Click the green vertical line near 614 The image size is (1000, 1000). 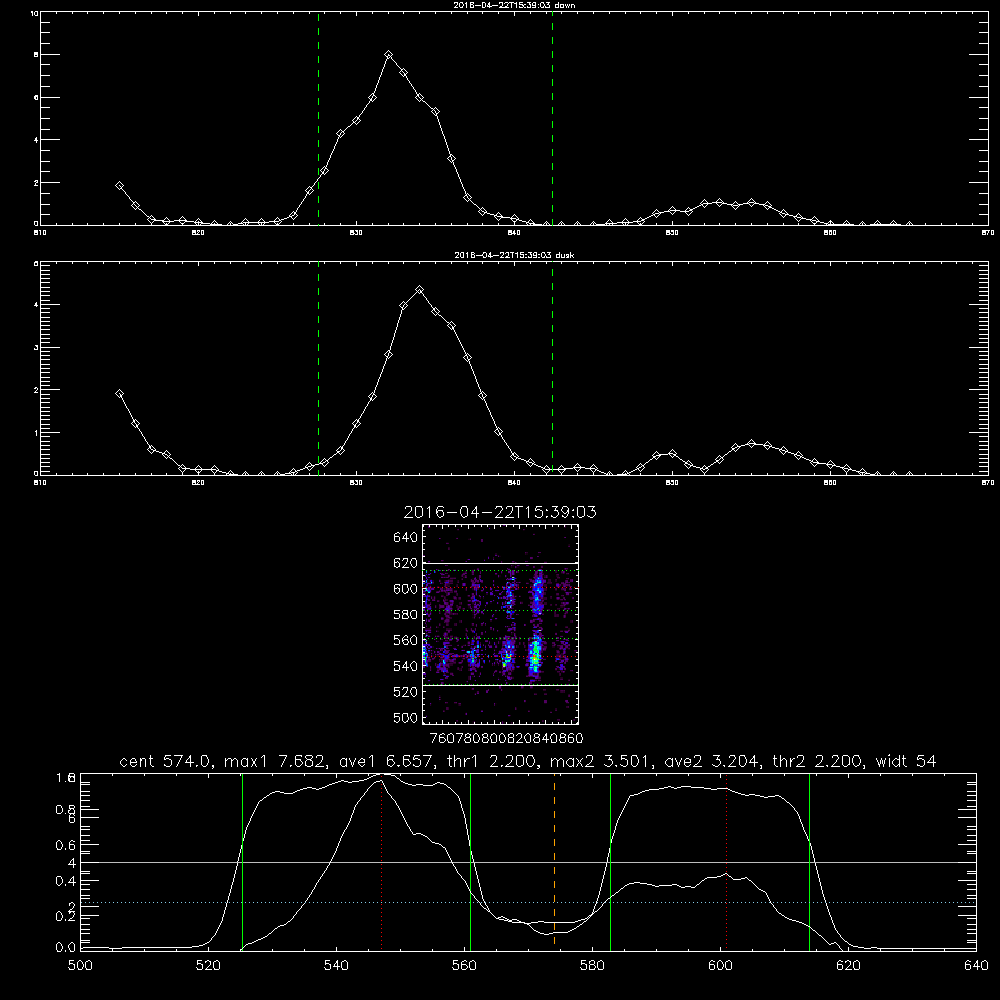point(809,861)
